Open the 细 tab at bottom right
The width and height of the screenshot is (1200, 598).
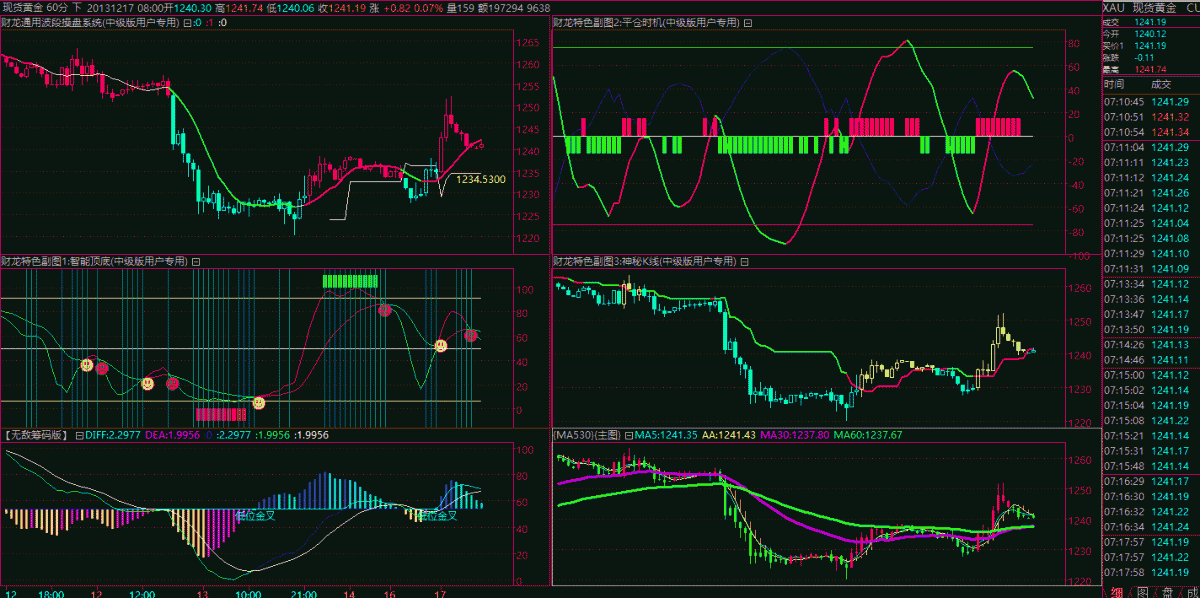[1115, 590]
